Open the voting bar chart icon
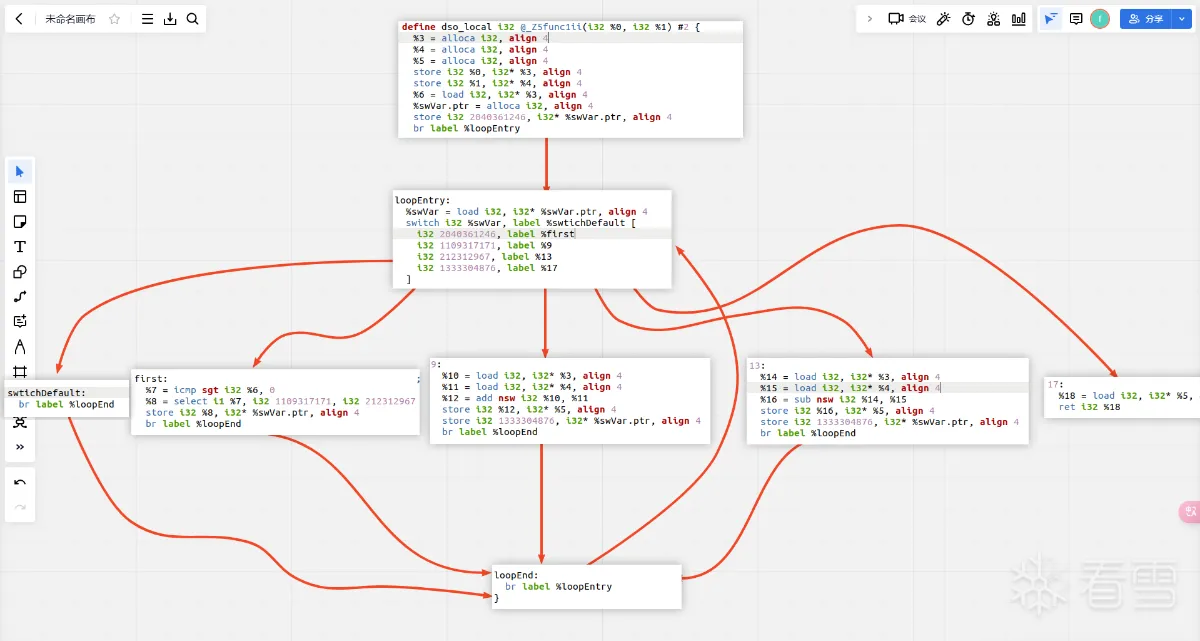This screenshot has height=641, width=1200. point(1019,19)
